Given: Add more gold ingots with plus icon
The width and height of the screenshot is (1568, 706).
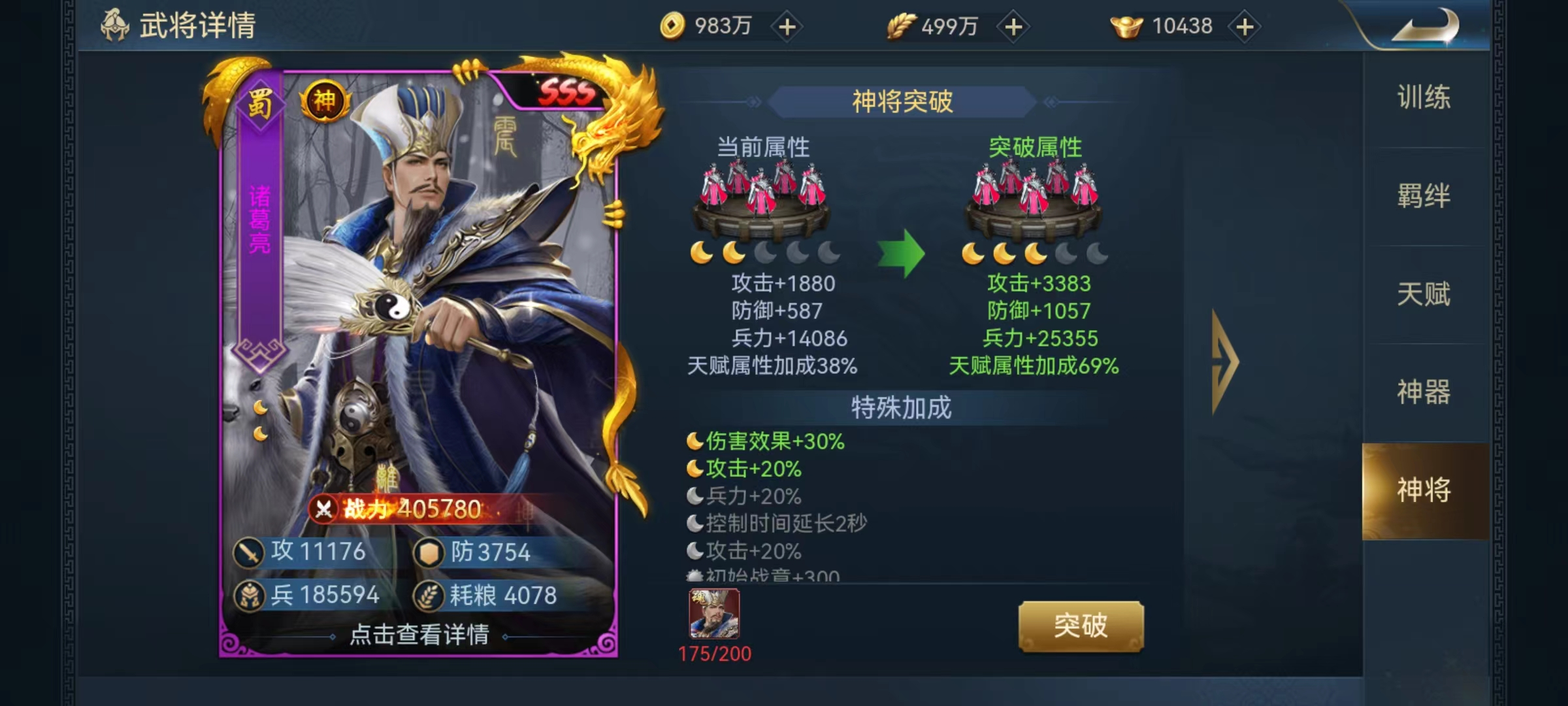Looking at the screenshot, I should 1245,27.
